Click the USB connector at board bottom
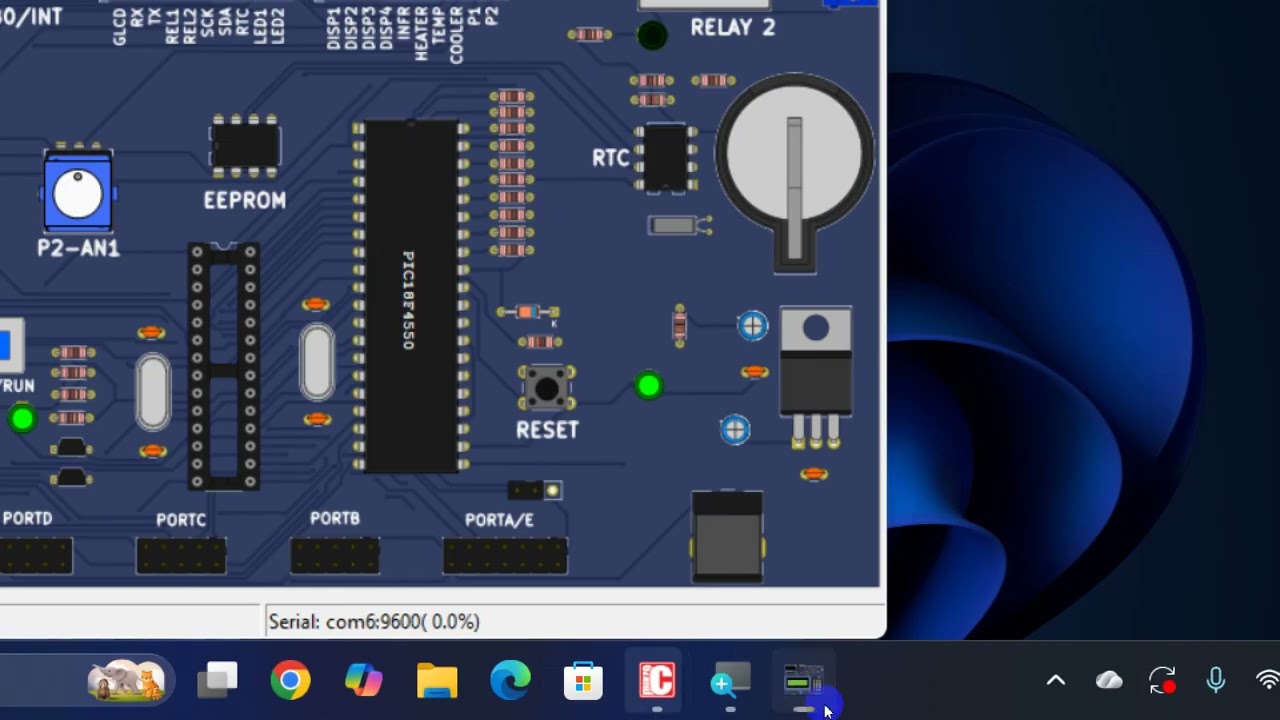 pyautogui.click(x=727, y=535)
